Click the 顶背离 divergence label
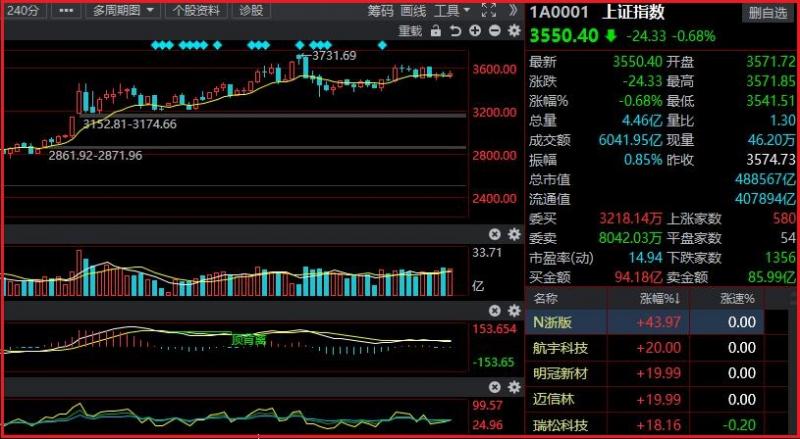800x439 pixels. pos(248,339)
